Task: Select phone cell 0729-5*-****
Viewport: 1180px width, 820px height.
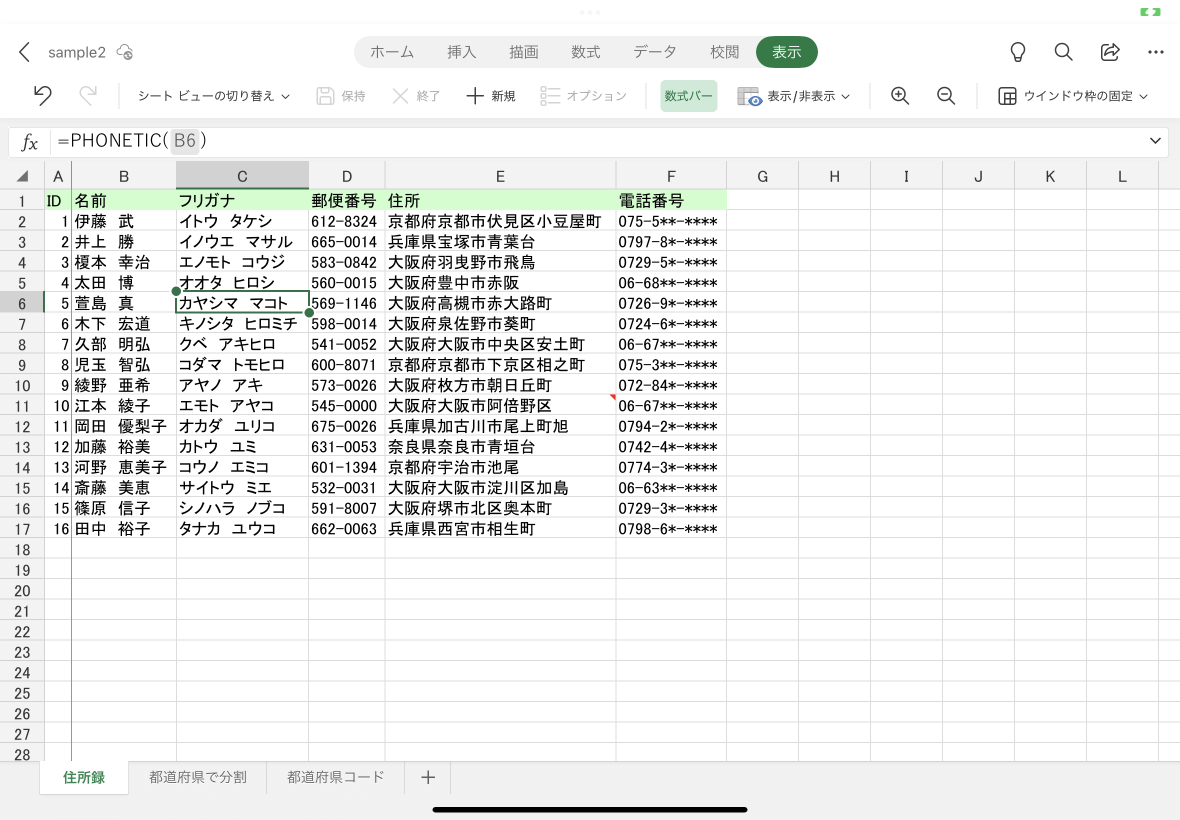Action: (x=671, y=263)
